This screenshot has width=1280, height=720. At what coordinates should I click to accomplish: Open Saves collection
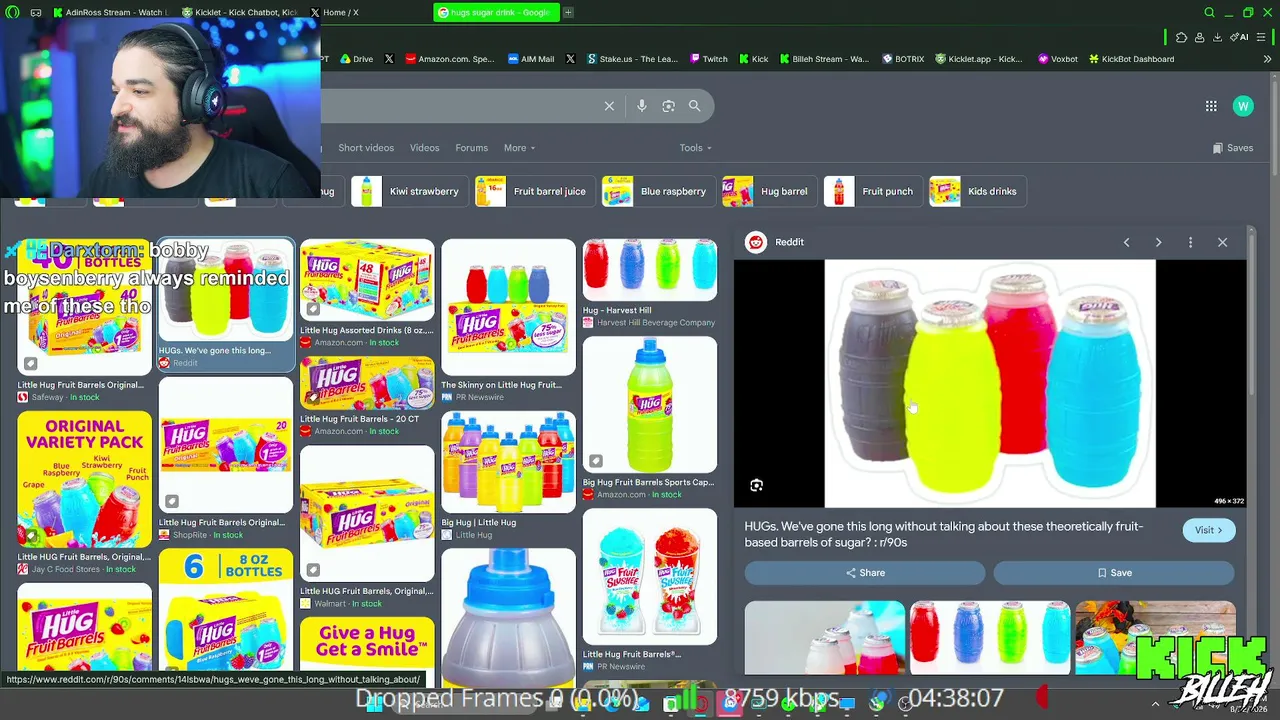[x=1232, y=148]
